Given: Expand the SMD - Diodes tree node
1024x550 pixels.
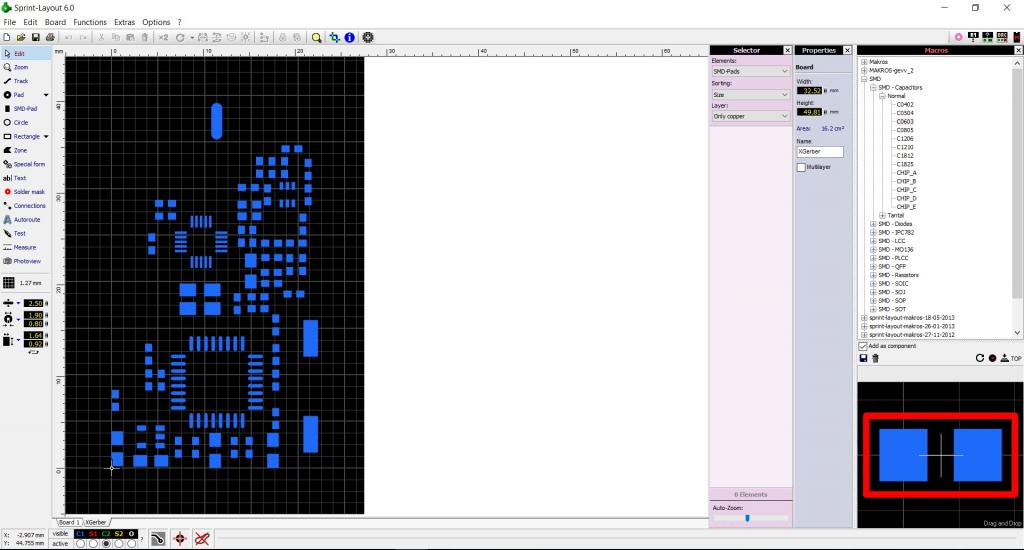Looking at the screenshot, I should pos(873,224).
